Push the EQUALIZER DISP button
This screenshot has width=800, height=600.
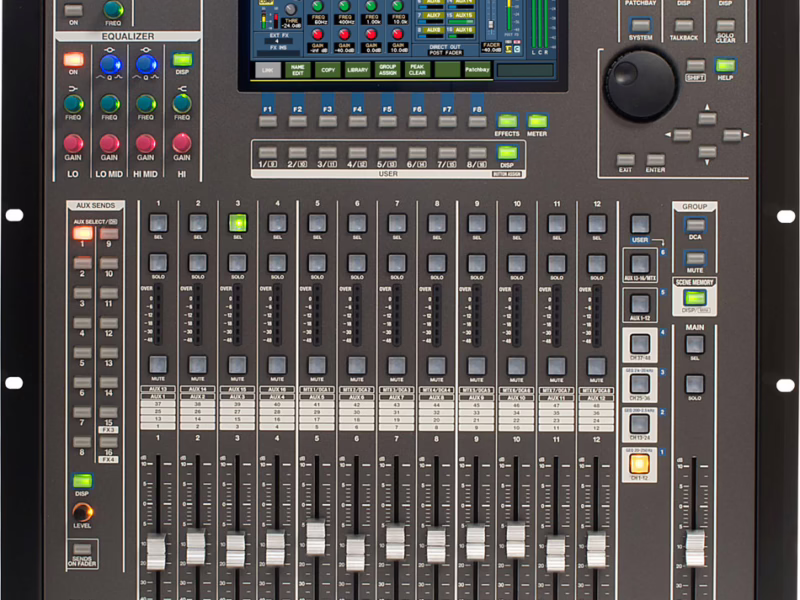click(182, 59)
